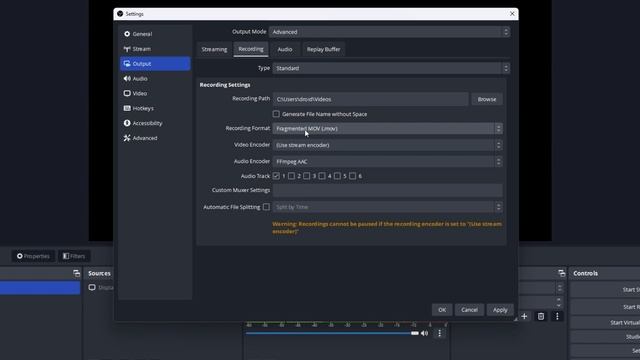Screen dimensions: 640x360
Task: Click the trash remove icon in main window
Action: (541, 316)
